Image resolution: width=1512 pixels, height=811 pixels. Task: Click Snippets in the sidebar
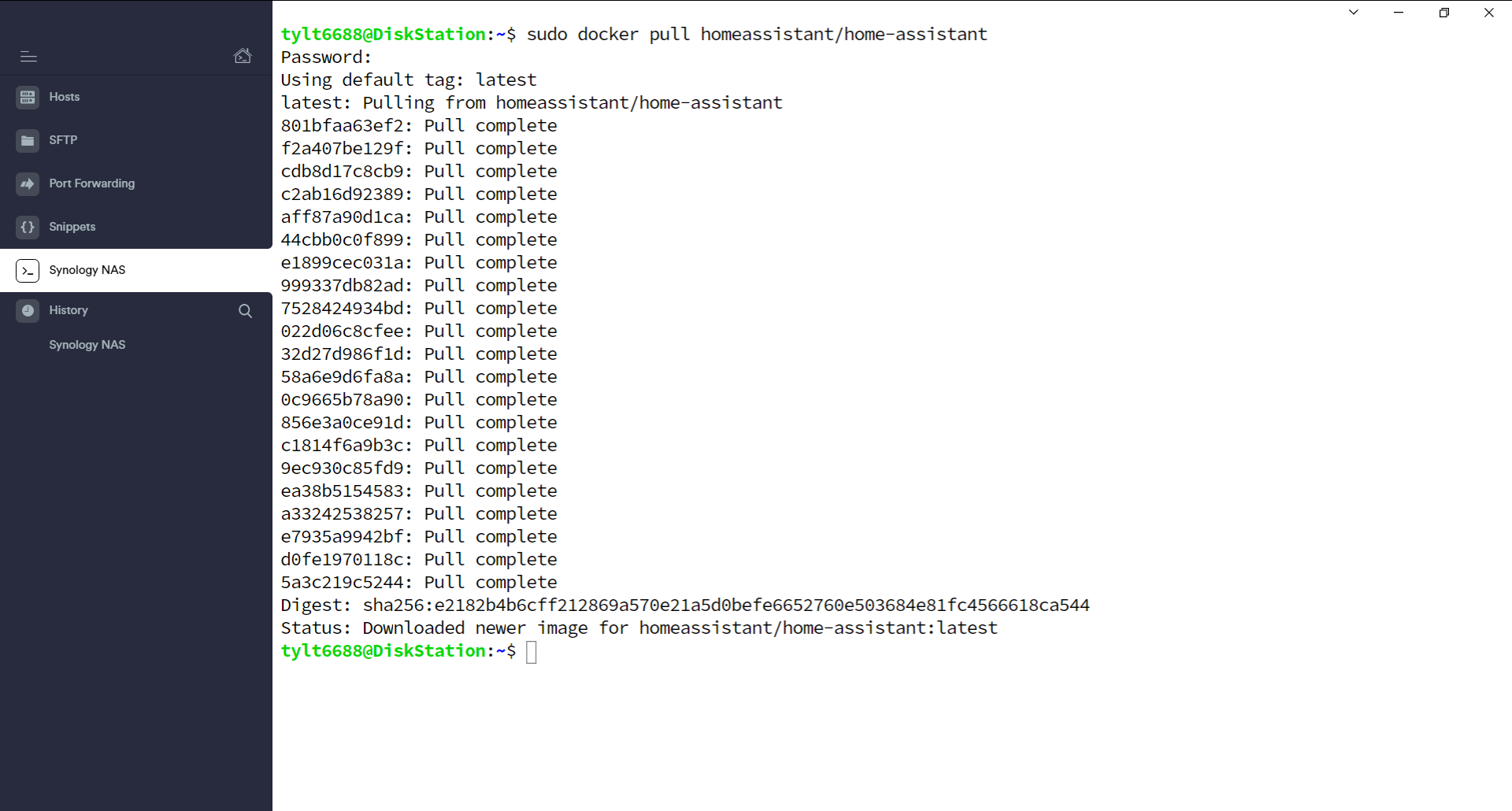pyautogui.click(x=72, y=227)
